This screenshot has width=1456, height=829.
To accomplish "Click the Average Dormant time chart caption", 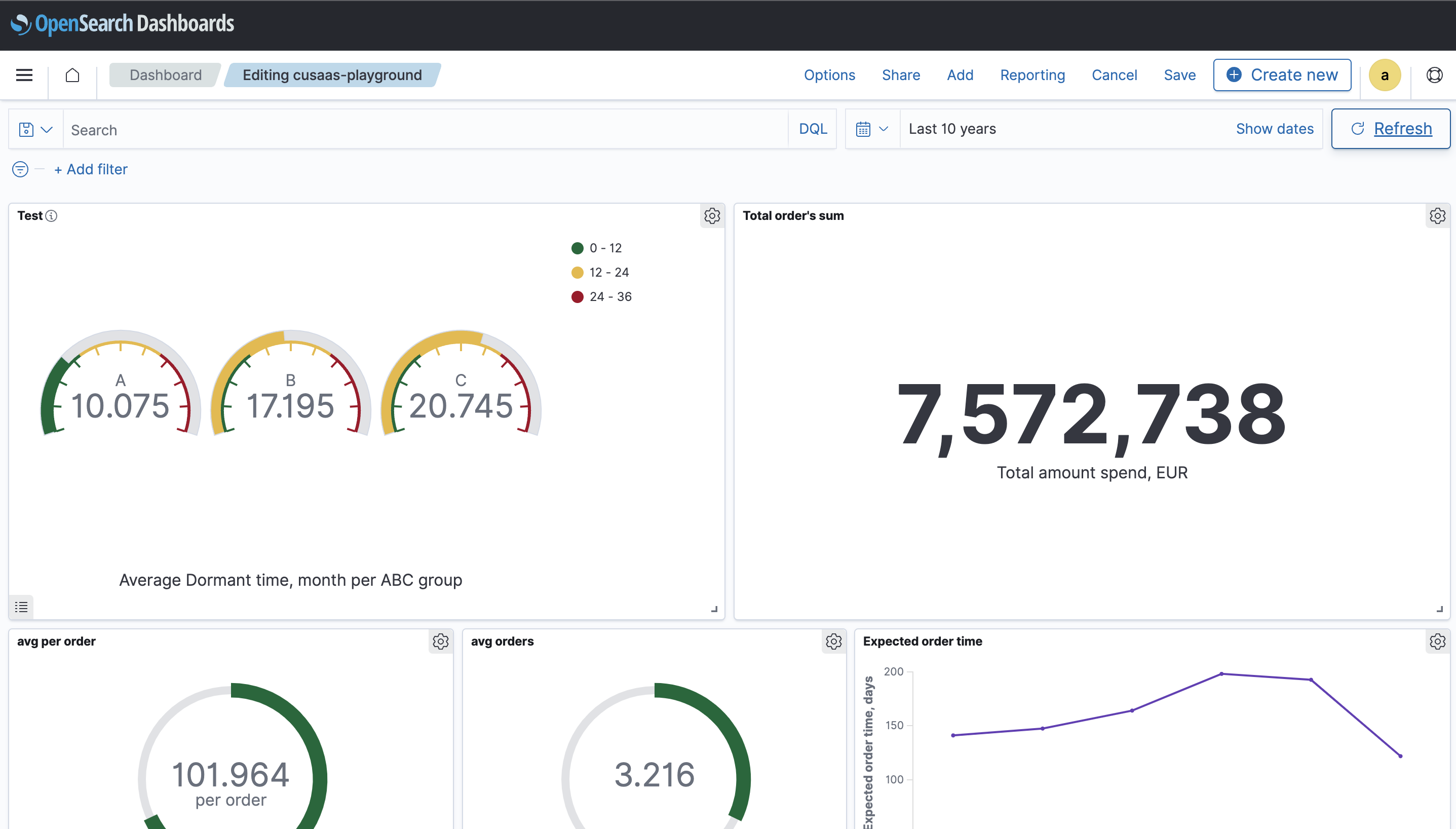I will pos(290,580).
